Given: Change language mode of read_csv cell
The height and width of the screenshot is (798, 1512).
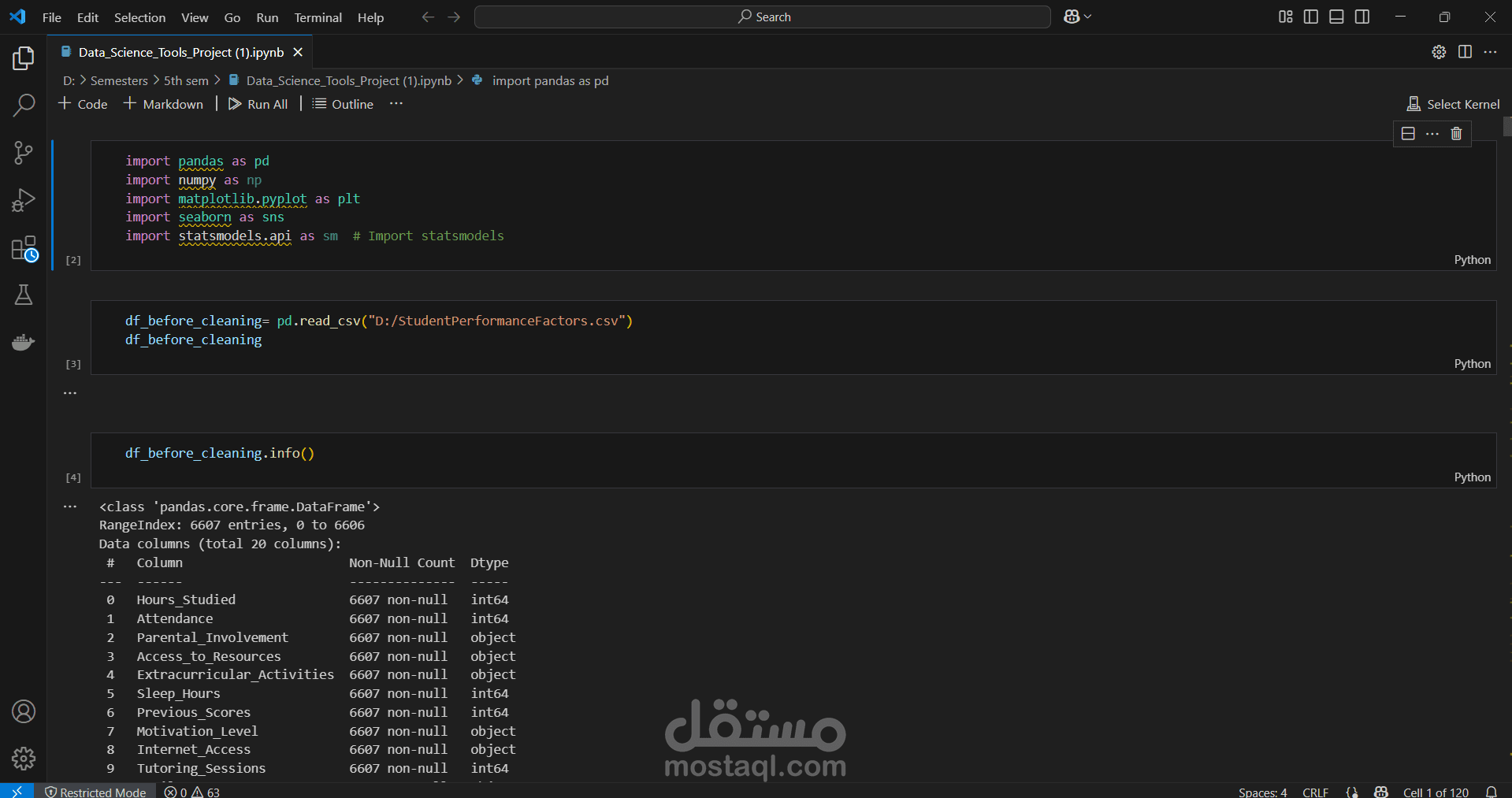Looking at the screenshot, I should click(1472, 364).
